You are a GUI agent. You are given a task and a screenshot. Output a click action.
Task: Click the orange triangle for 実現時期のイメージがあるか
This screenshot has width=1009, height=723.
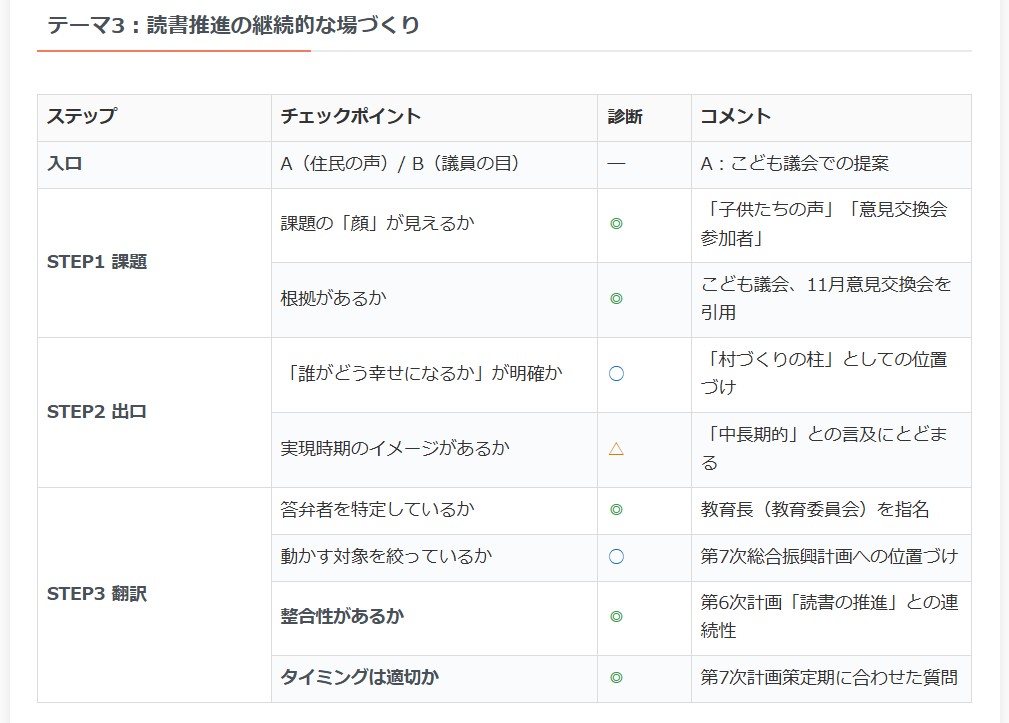pos(616,449)
